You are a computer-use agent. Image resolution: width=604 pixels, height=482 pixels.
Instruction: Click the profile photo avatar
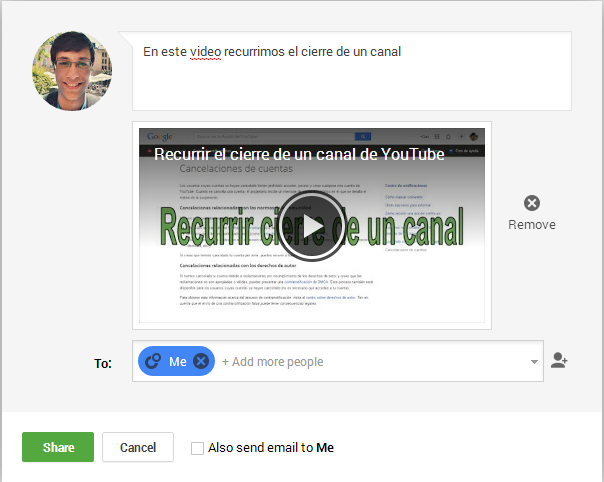tap(72, 71)
